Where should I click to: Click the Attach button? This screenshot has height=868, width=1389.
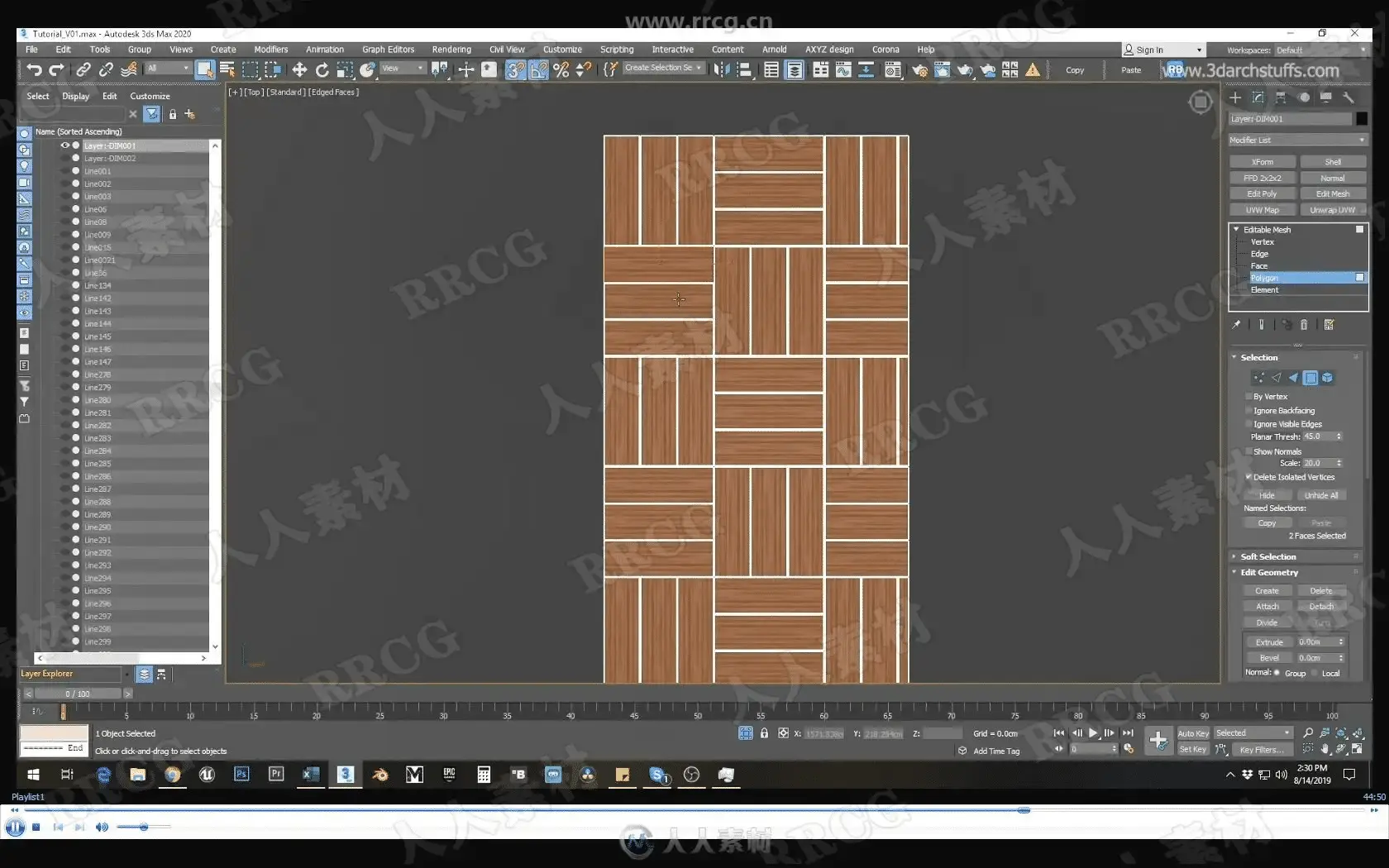pos(1267,606)
